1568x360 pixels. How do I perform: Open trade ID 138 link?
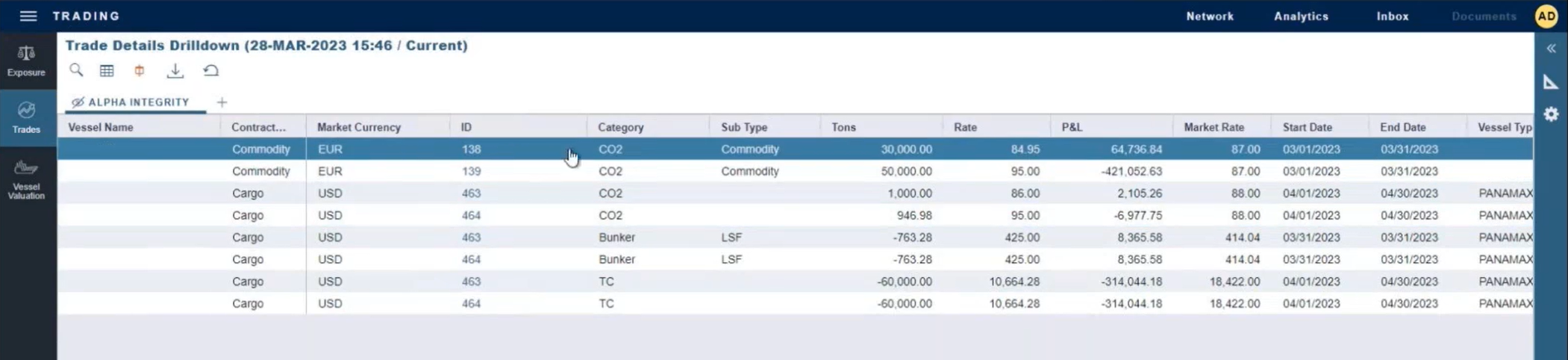[471, 149]
